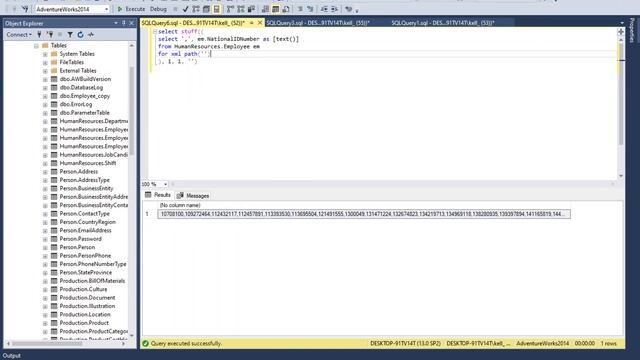This screenshot has width=640, height=360.
Task: Open the Activity Monitor from Object Explorer
Action: (x=91, y=35)
